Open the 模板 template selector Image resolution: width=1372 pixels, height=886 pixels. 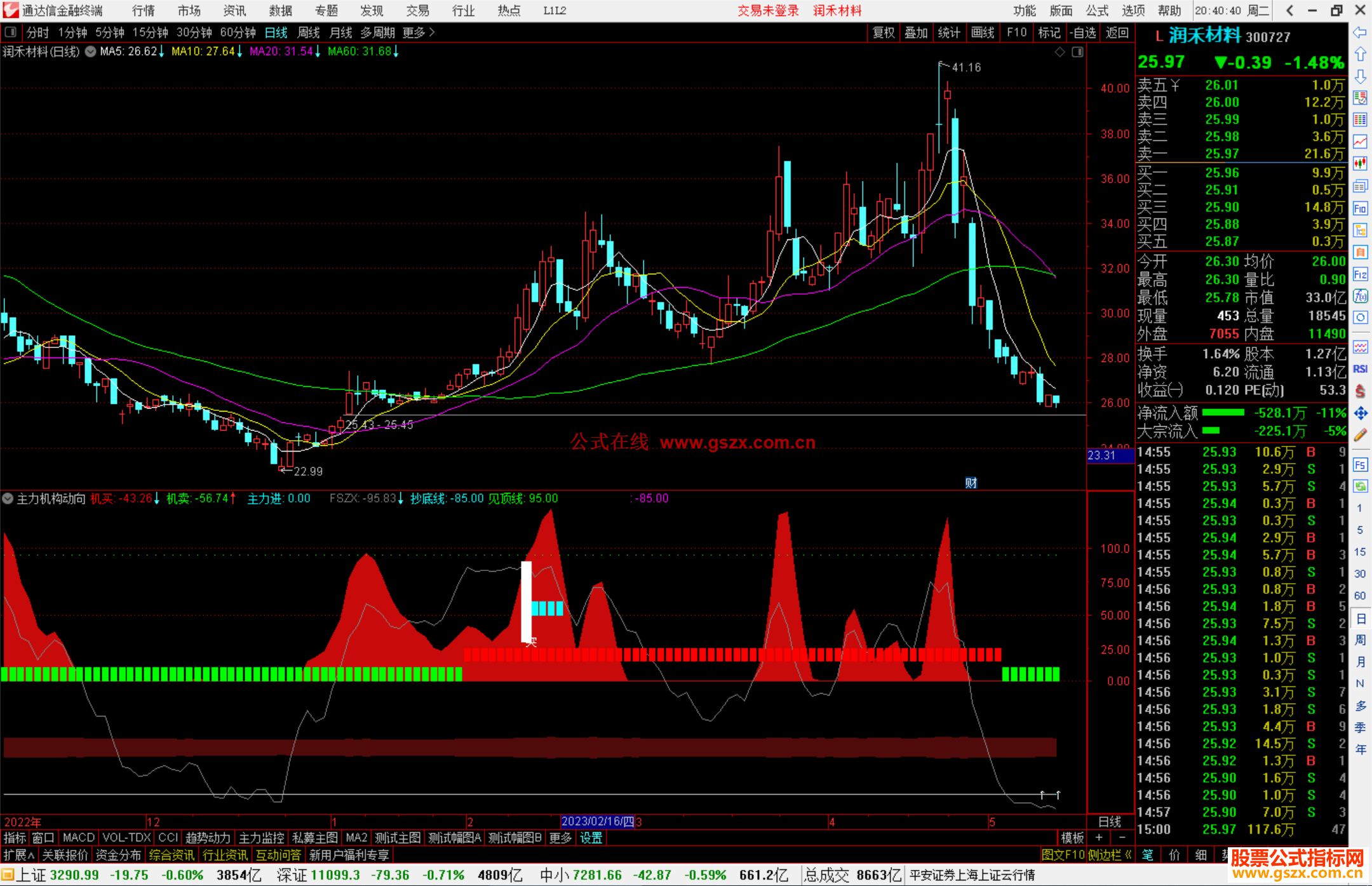pyautogui.click(x=1072, y=838)
